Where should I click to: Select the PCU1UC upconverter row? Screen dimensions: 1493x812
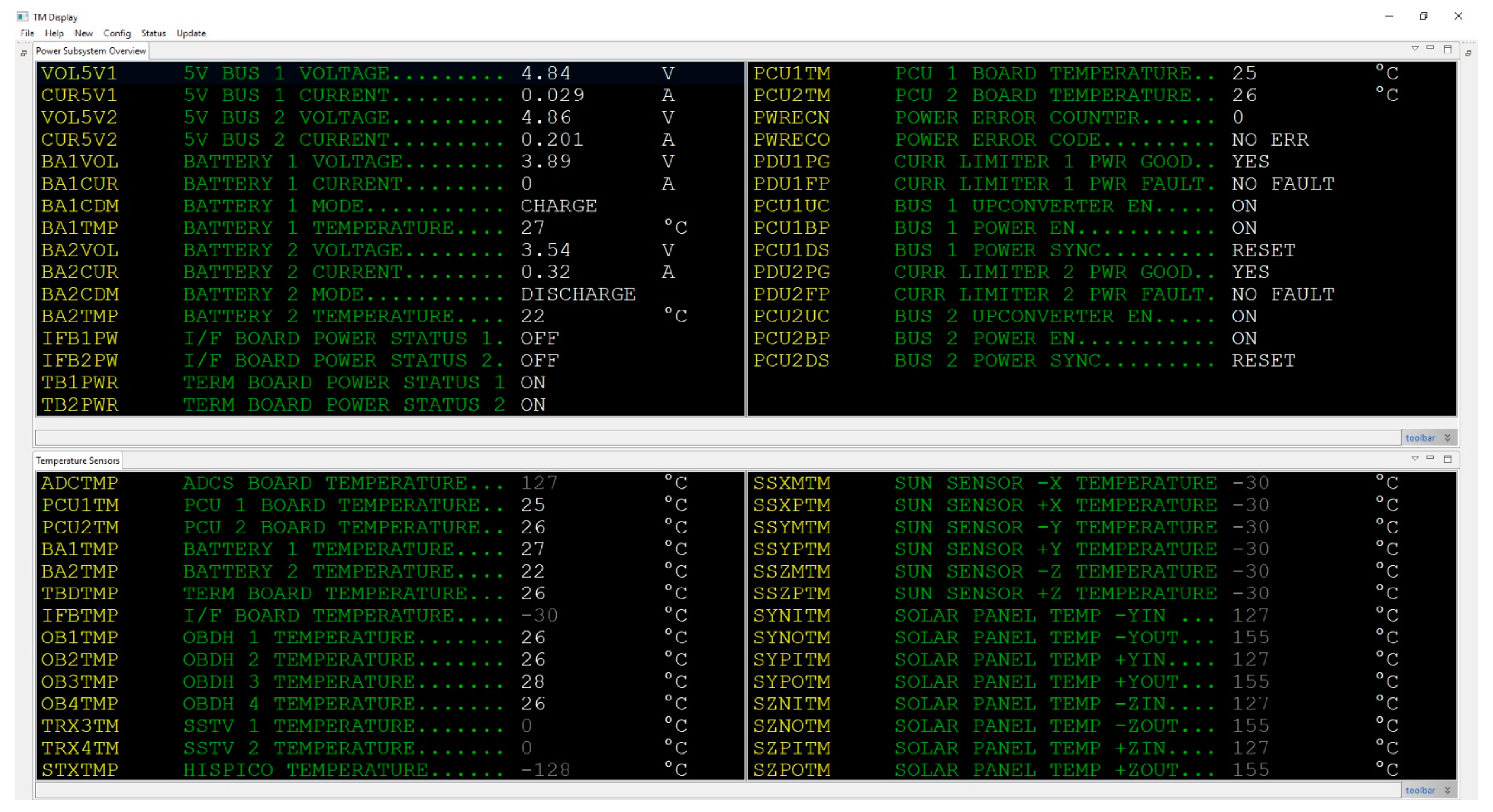1102,206
